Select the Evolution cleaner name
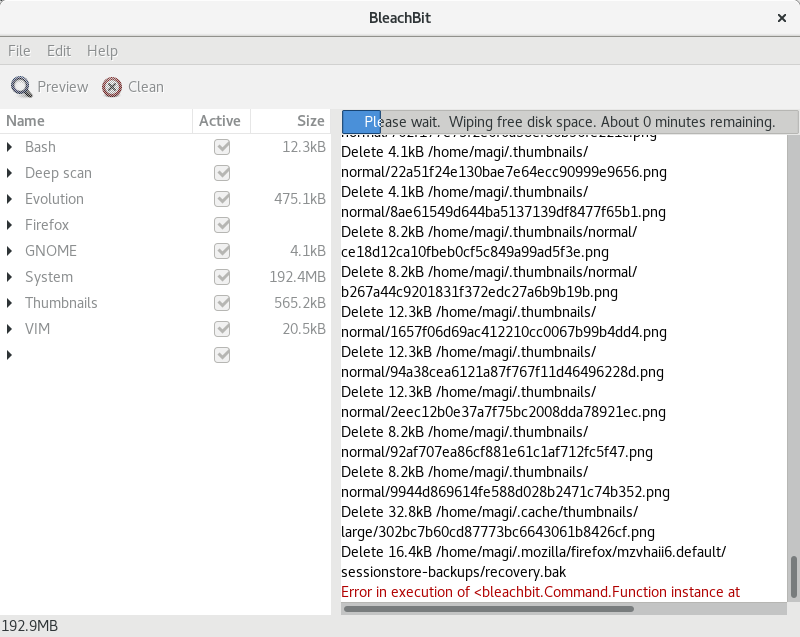This screenshot has width=800, height=637. (54, 199)
